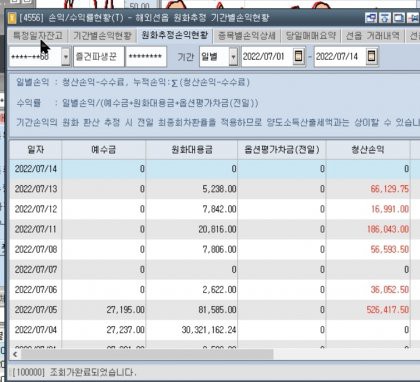The height and width of the screenshot is (382, 420).
Task: Click the first title bar pin icon
Action: point(371,18)
